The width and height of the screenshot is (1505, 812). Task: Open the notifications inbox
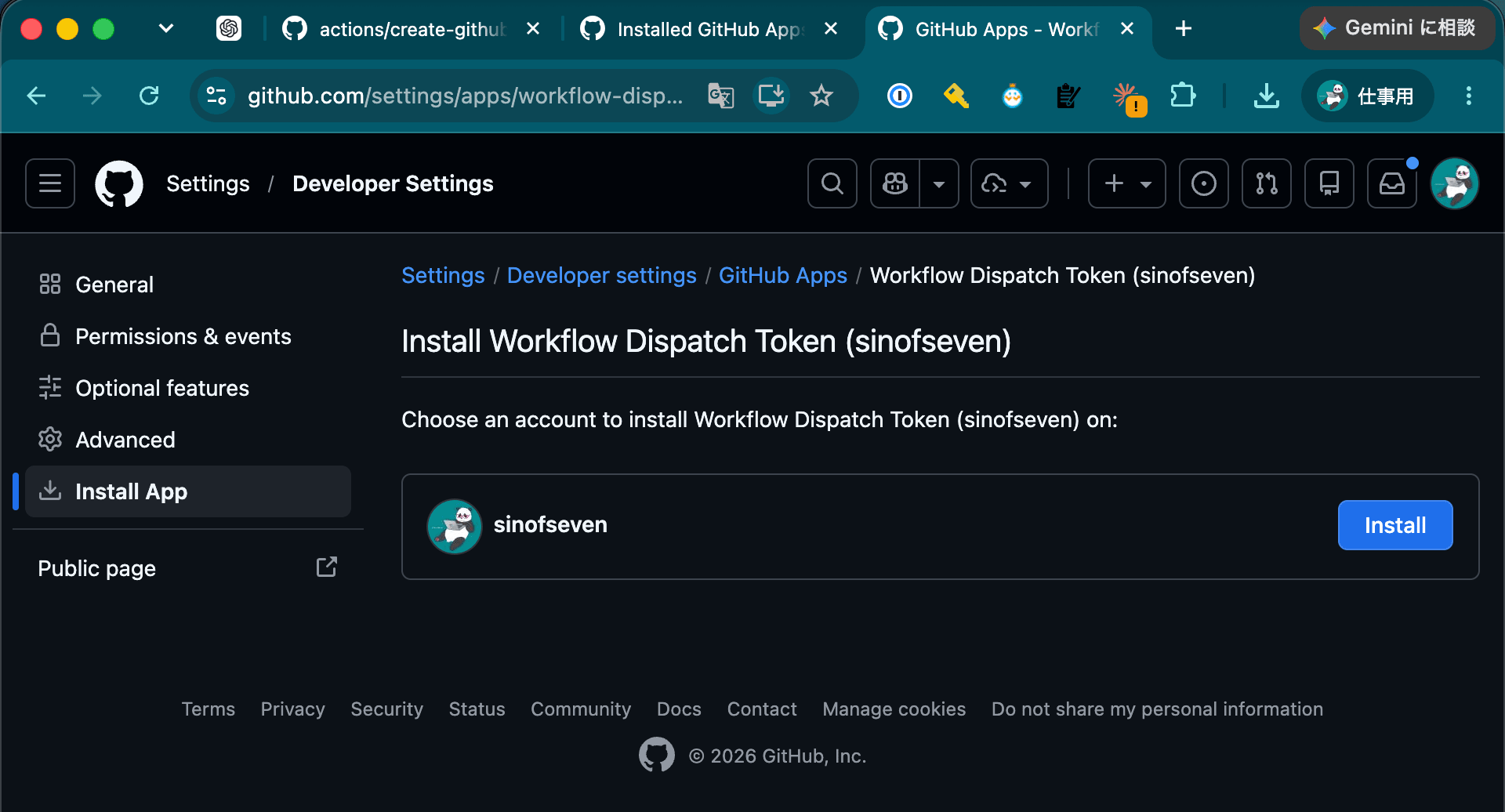(1392, 183)
